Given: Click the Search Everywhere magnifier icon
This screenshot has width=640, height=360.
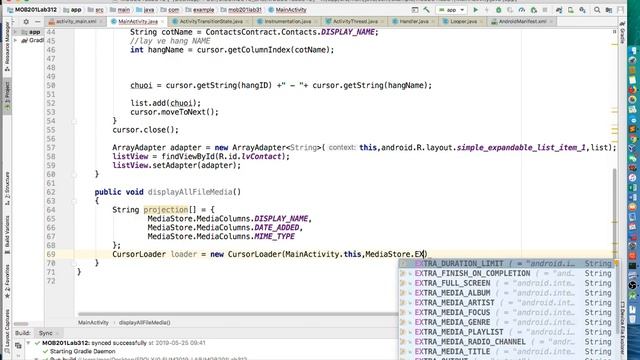Looking at the screenshot, I should pos(597,10).
